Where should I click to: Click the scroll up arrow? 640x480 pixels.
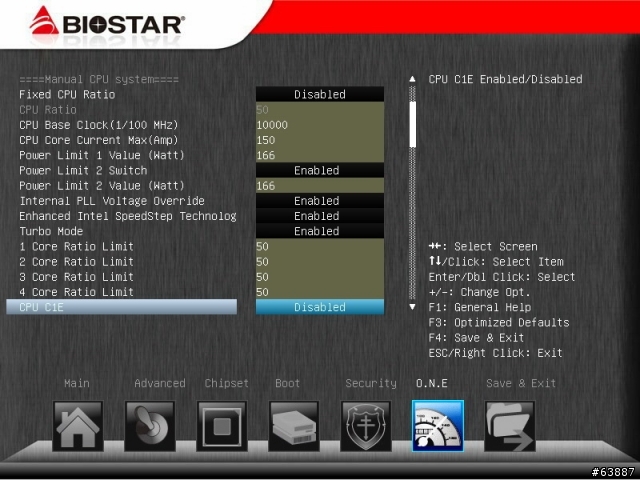(412, 79)
